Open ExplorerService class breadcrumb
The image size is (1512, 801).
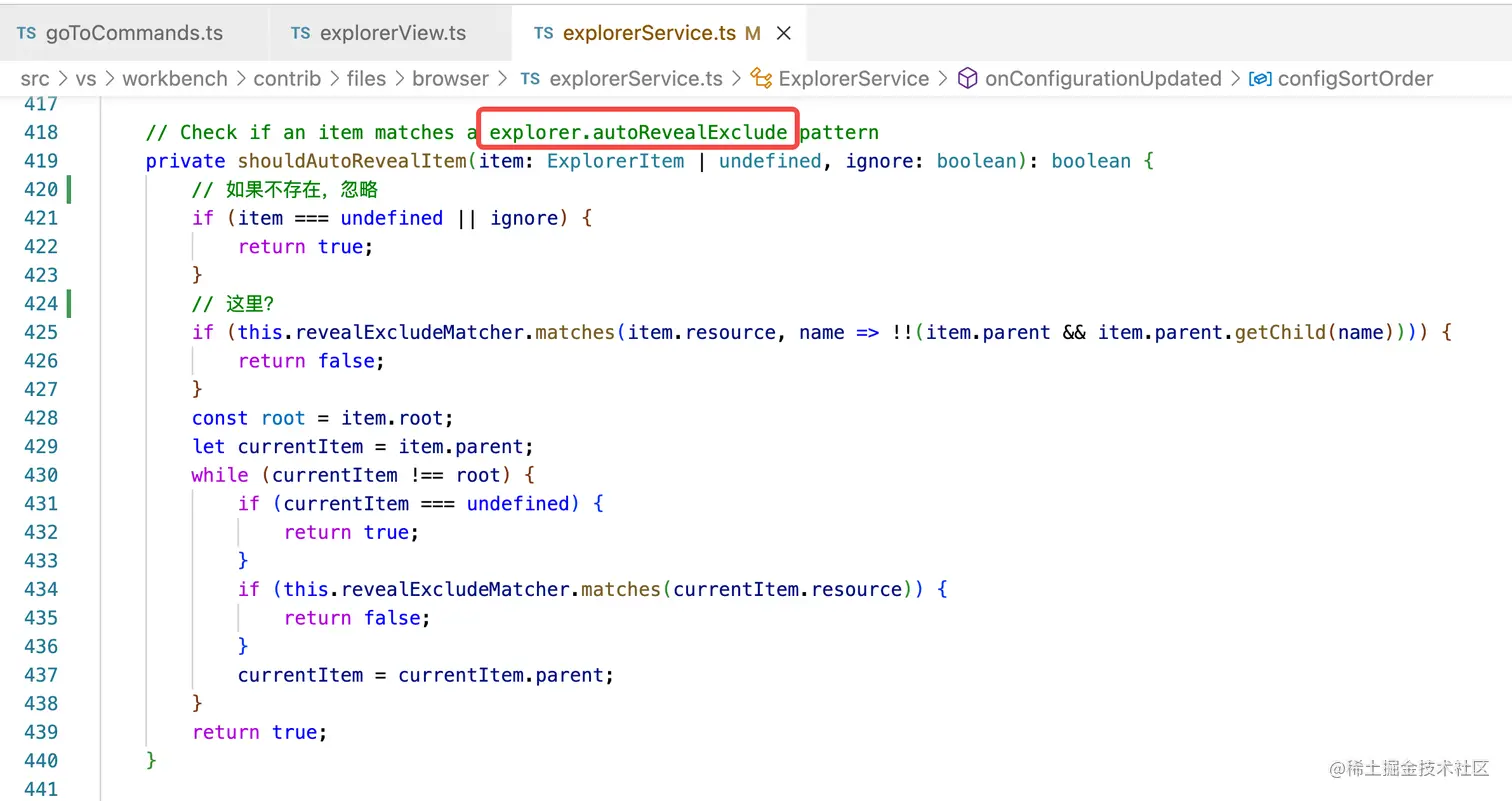(x=854, y=78)
